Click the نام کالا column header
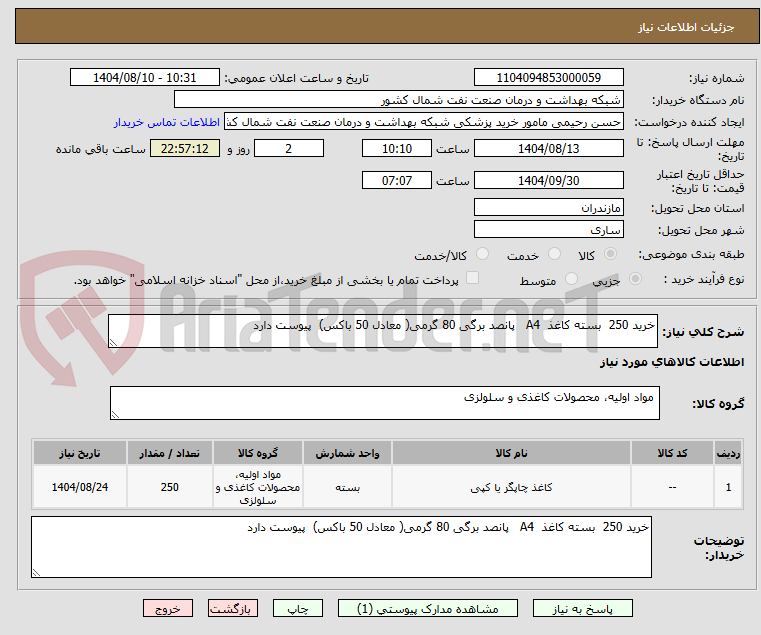This screenshot has width=761, height=635. coord(511,453)
